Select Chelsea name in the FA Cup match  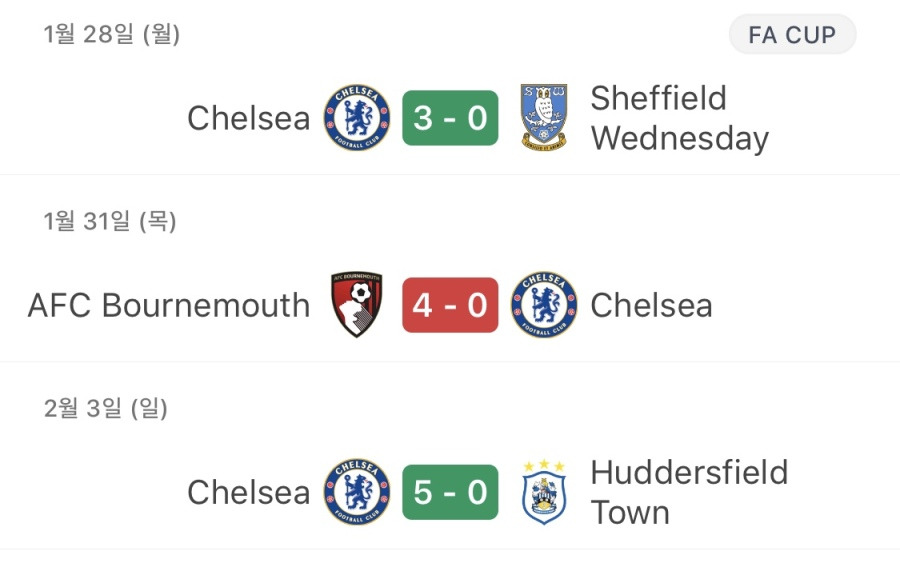pos(249,118)
